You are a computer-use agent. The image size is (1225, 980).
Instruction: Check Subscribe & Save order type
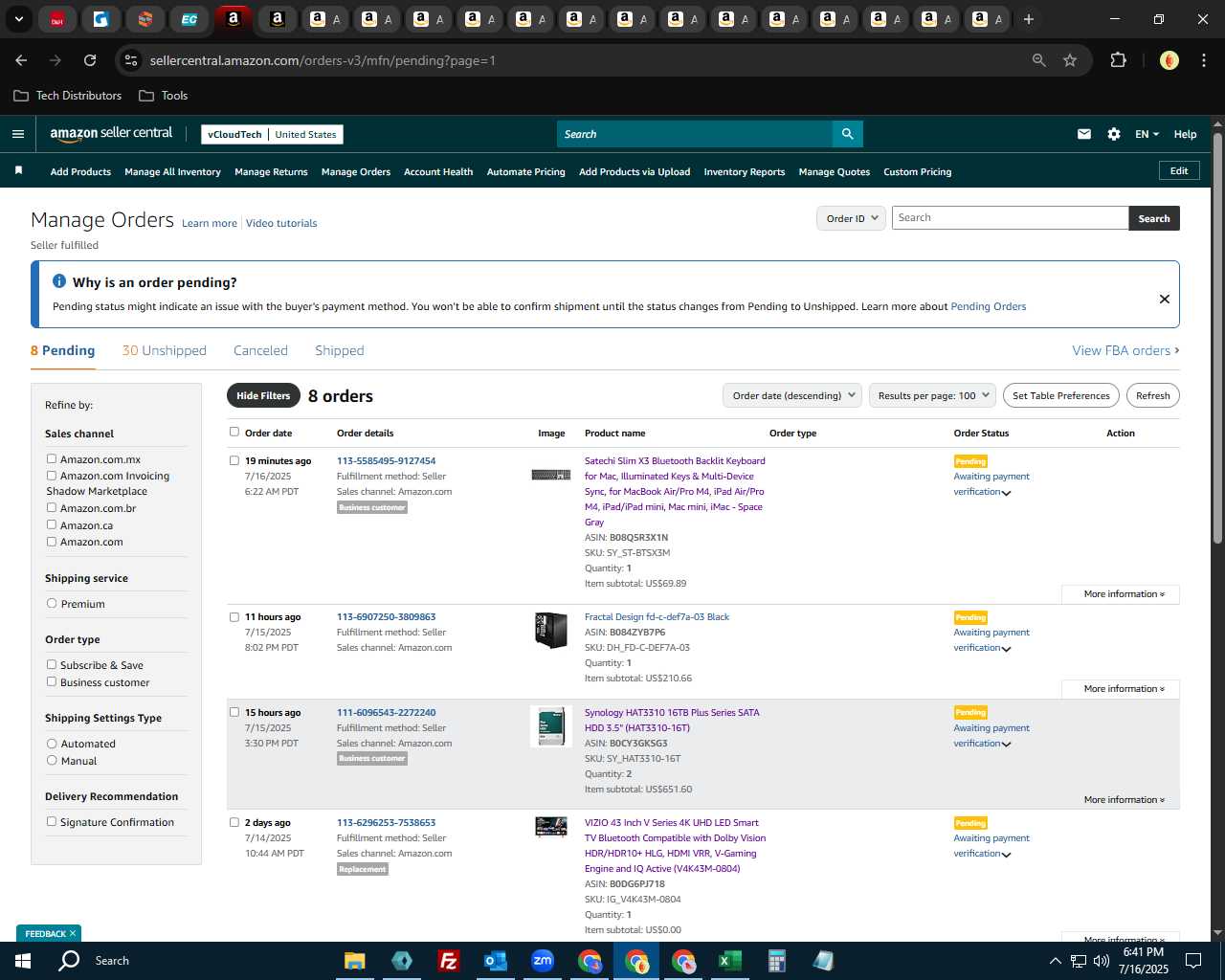pyautogui.click(x=52, y=664)
